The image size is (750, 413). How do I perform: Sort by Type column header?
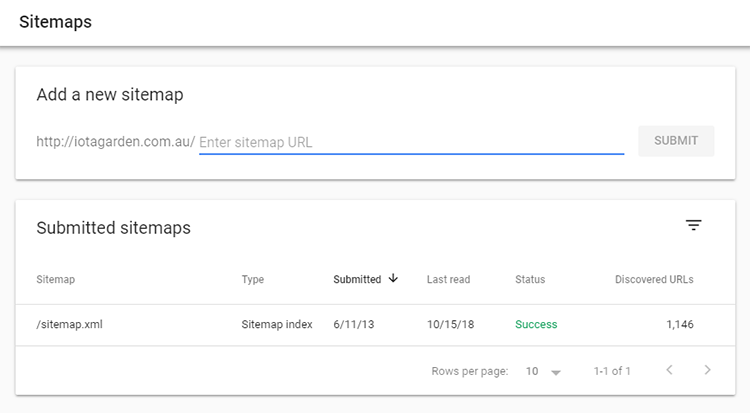(253, 279)
